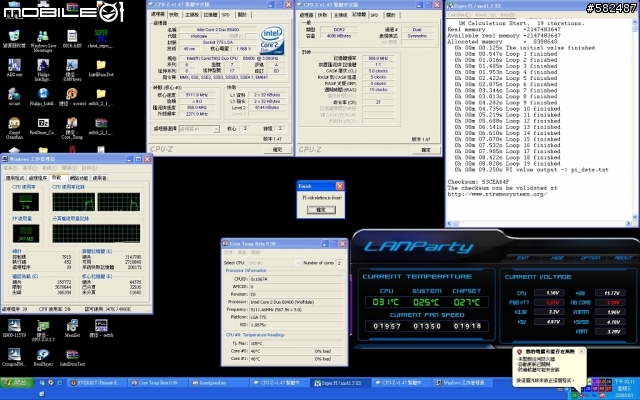Switch to Task Manager taskbar button
This screenshot has width=640, height=400.
pos(463,383)
